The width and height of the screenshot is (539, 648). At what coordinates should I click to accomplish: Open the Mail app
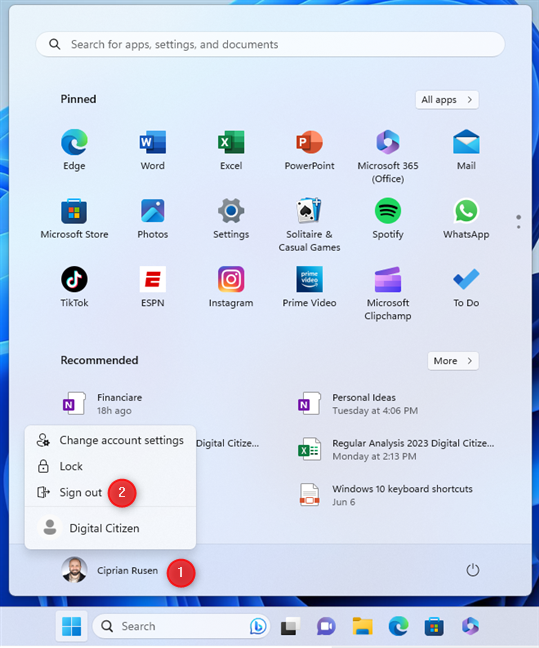click(x=466, y=149)
